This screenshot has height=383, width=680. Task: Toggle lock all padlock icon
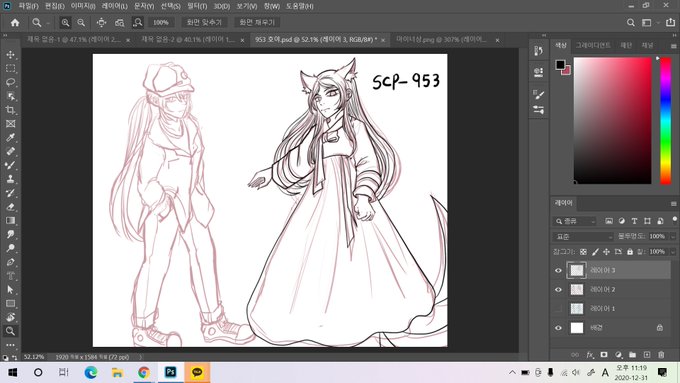tap(630, 252)
